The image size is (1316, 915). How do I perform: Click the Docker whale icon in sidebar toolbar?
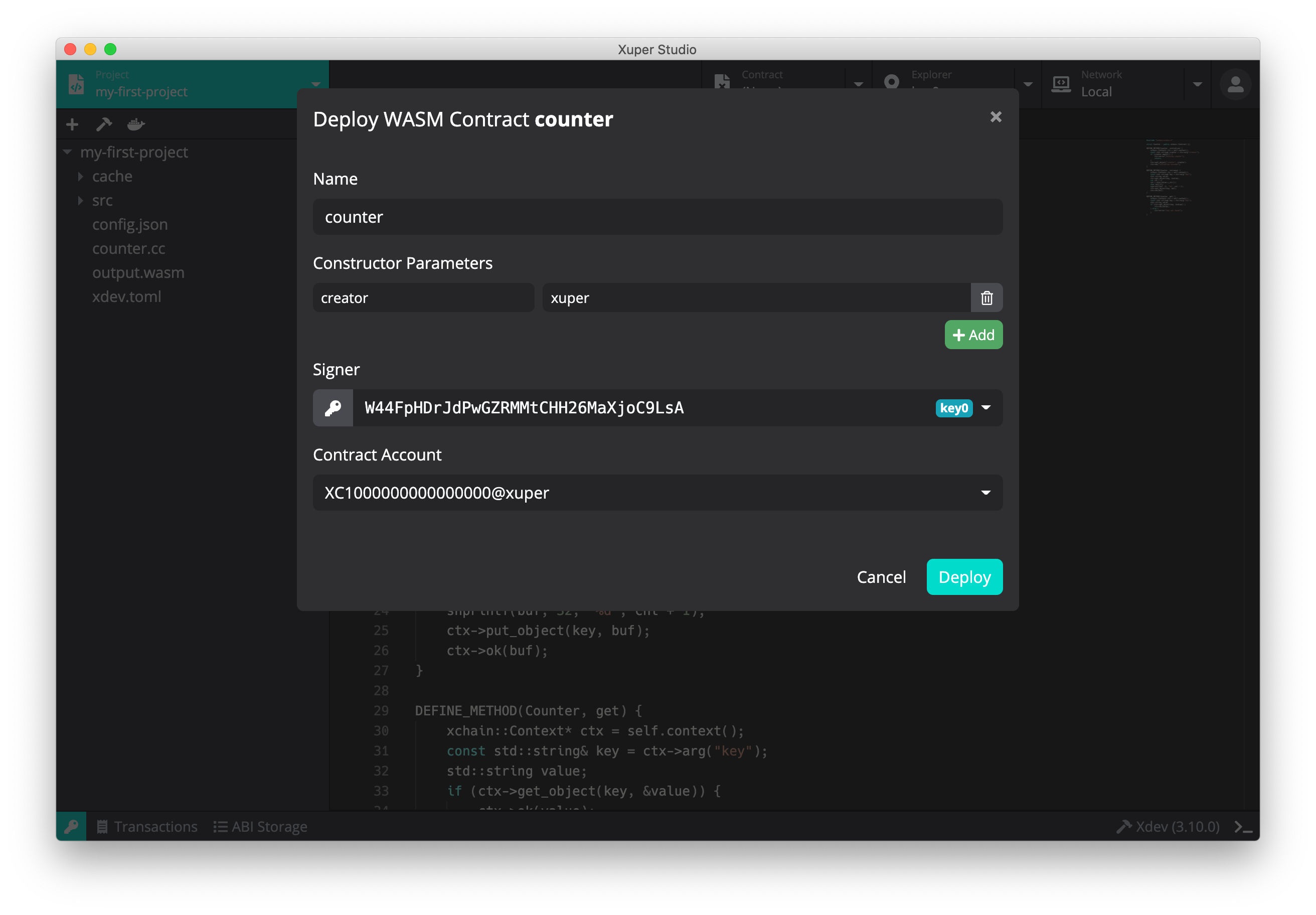tap(136, 124)
